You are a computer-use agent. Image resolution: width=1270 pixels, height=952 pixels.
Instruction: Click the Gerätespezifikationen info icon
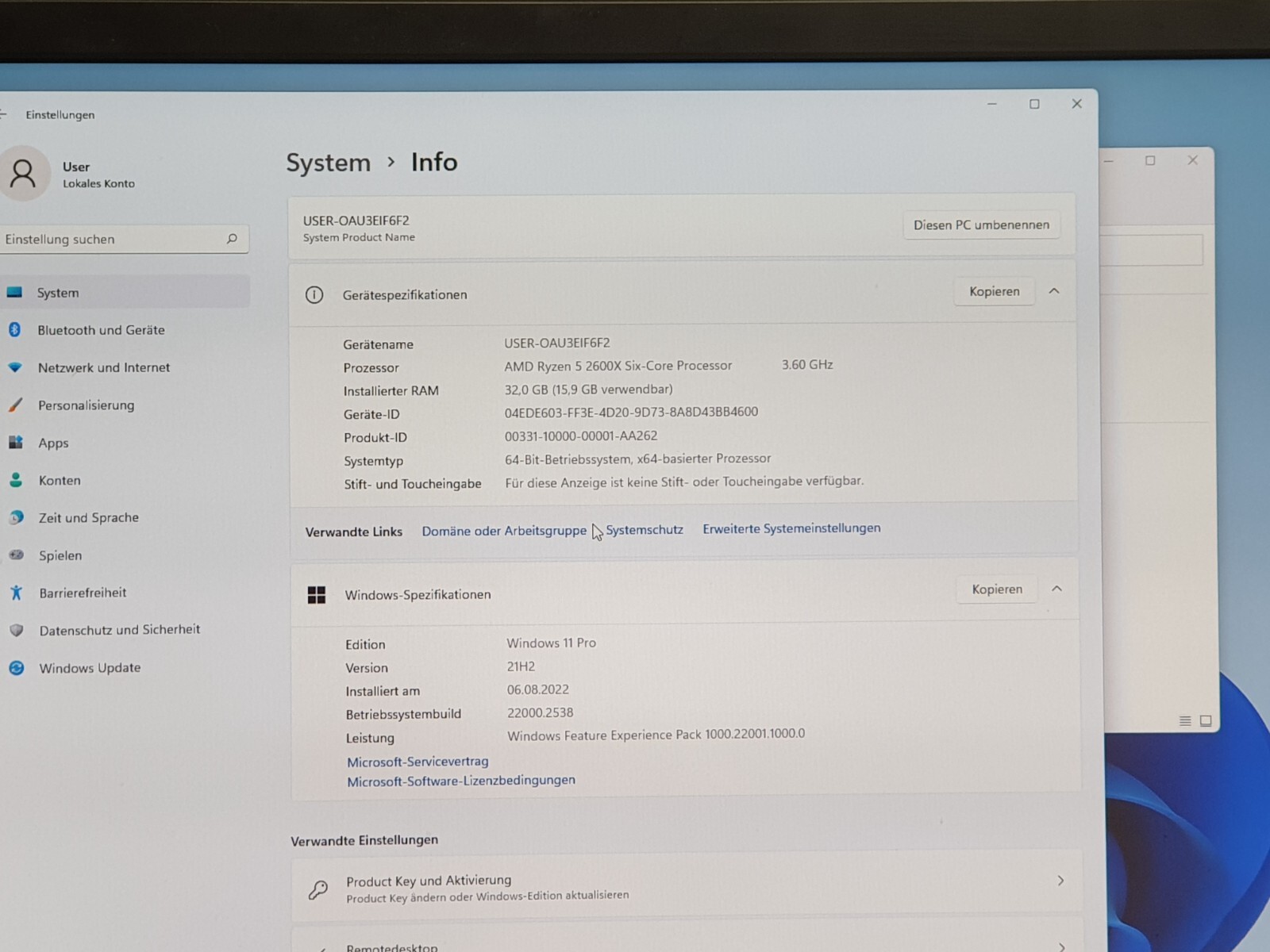[314, 295]
